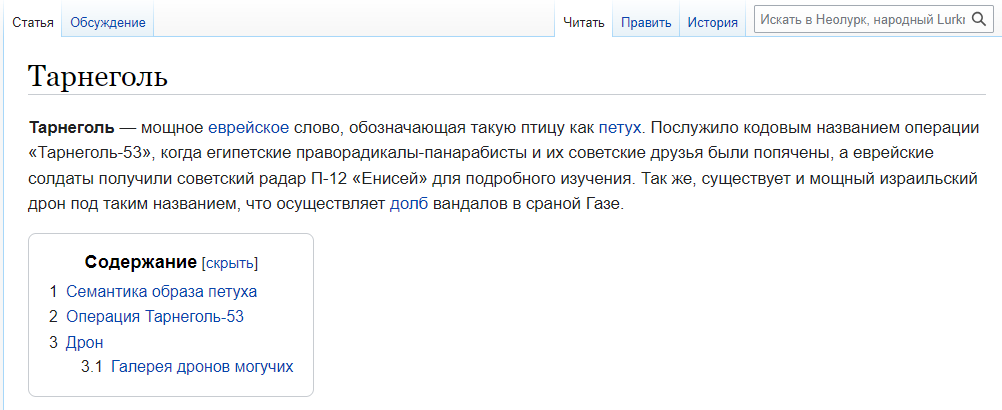Switch to the Обсуждение tab

(x=108, y=22)
